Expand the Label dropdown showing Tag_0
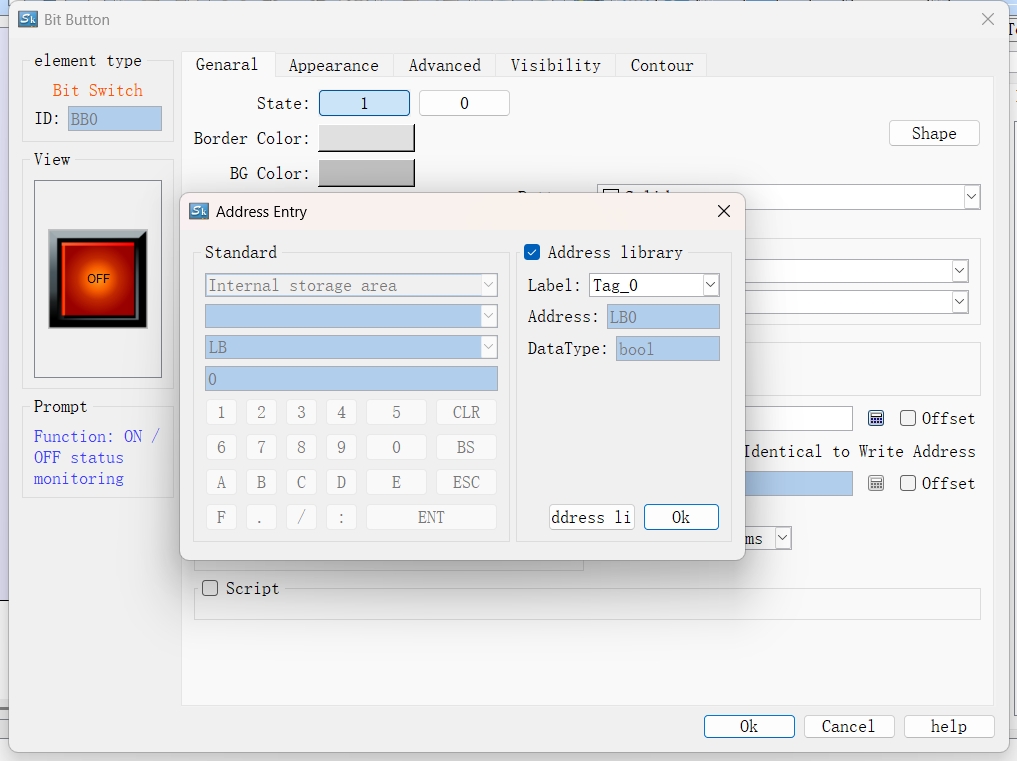1017x761 pixels. click(710, 285)
